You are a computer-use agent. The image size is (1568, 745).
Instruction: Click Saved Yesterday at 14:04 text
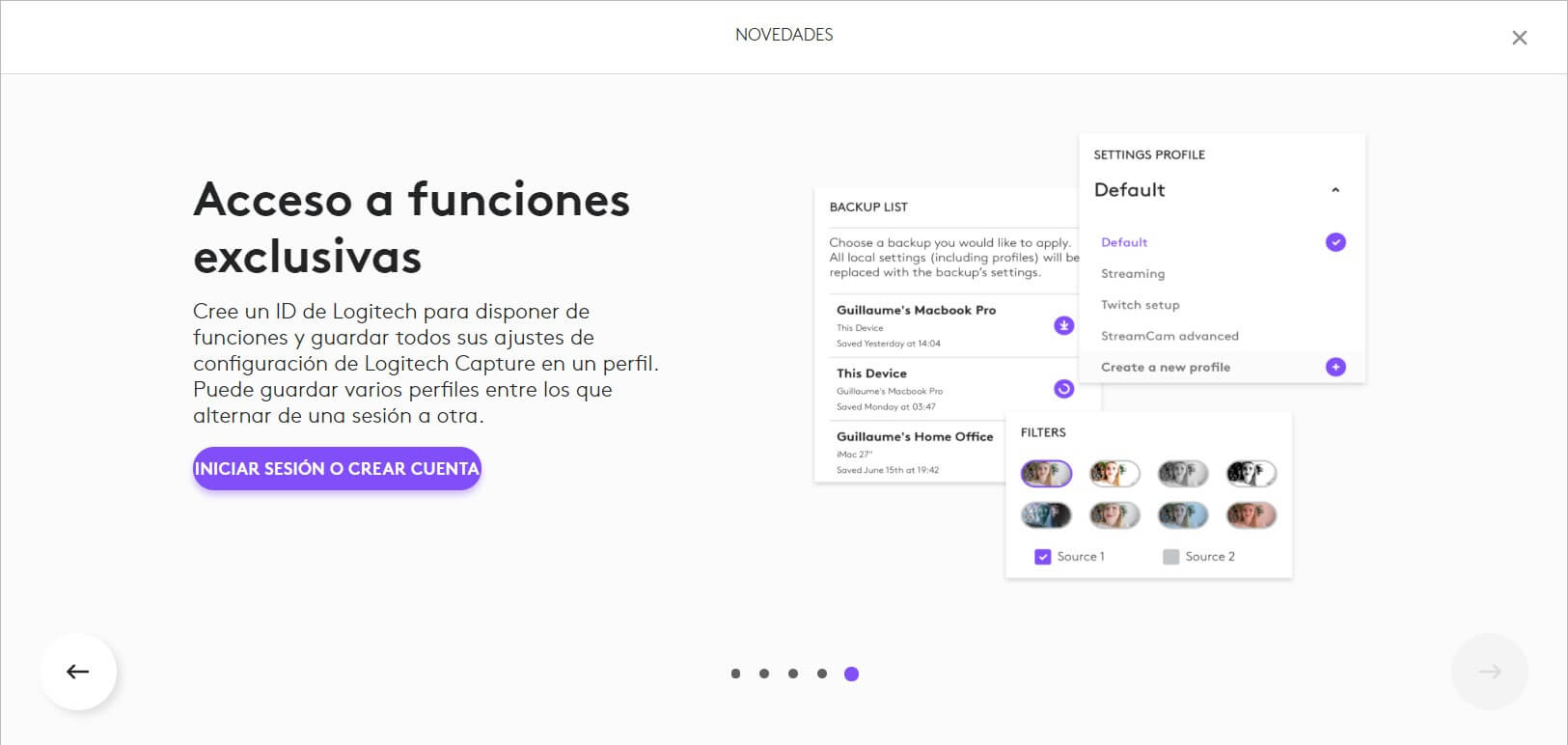pyautogui.click(x=888, y=344)
